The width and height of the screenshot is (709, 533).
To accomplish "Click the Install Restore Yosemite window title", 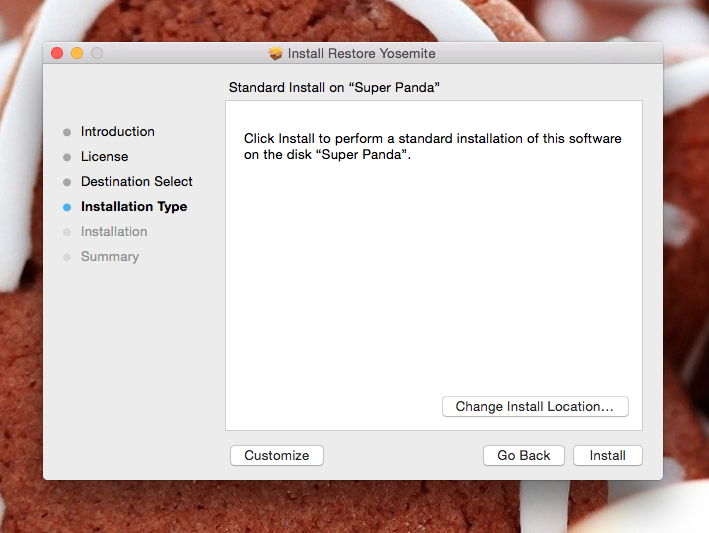I will tap(361, 53).
